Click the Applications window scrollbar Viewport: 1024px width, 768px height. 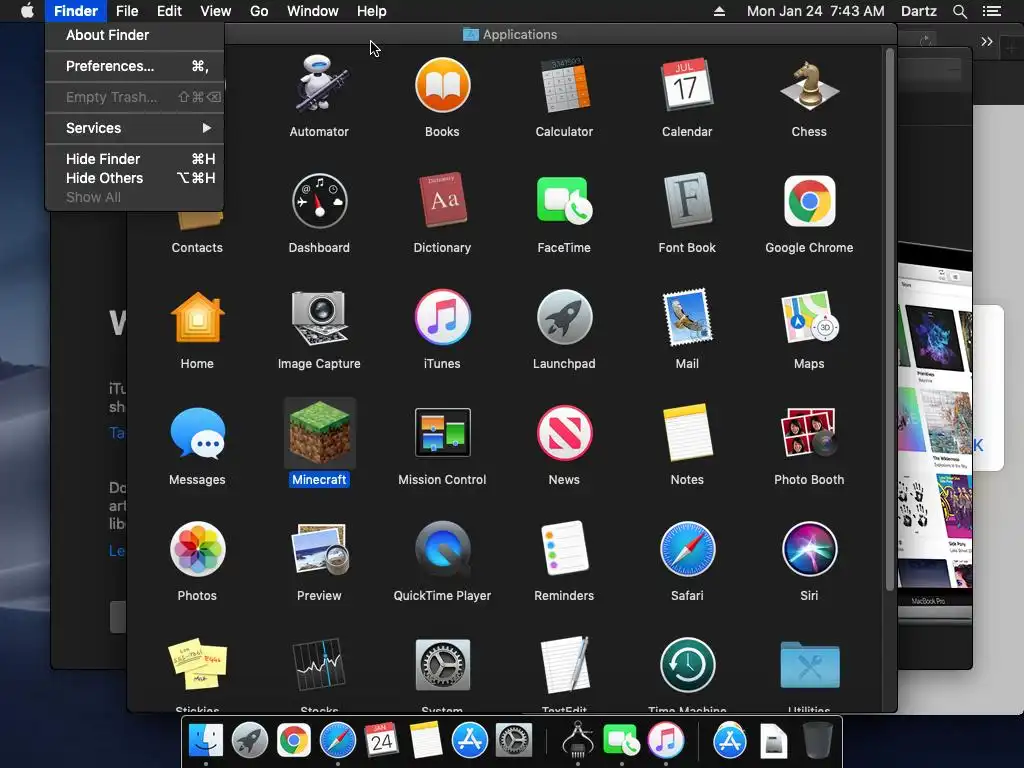click(889, 320)
